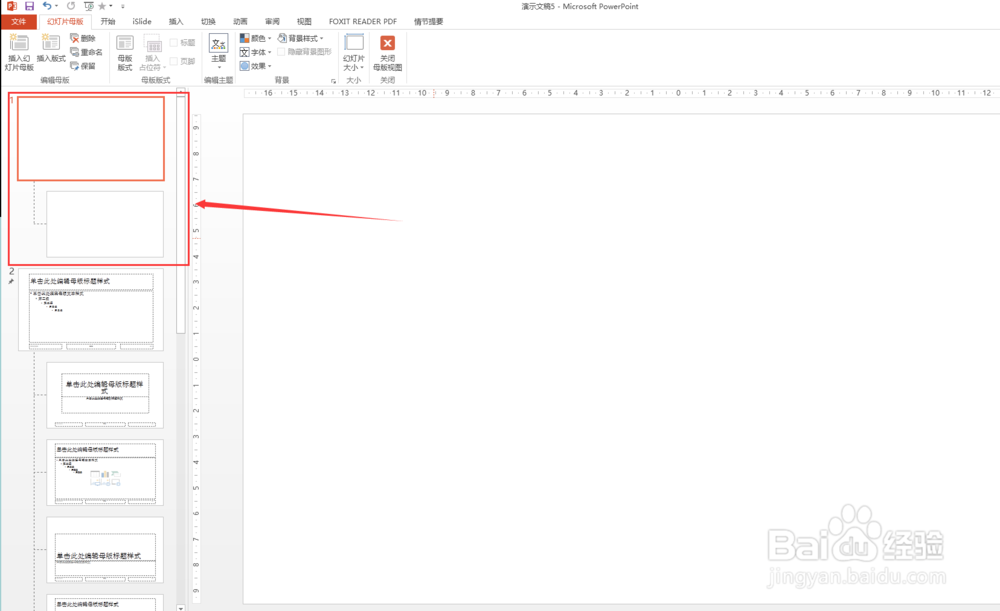The width and height of the screenshot is (1000, 611).
Task: Save the presentation with the floppy disk icon
Action: 29,6
